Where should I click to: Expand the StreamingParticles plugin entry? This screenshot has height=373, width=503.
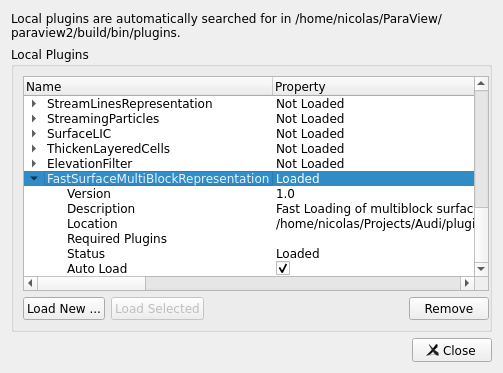(34, 119)
